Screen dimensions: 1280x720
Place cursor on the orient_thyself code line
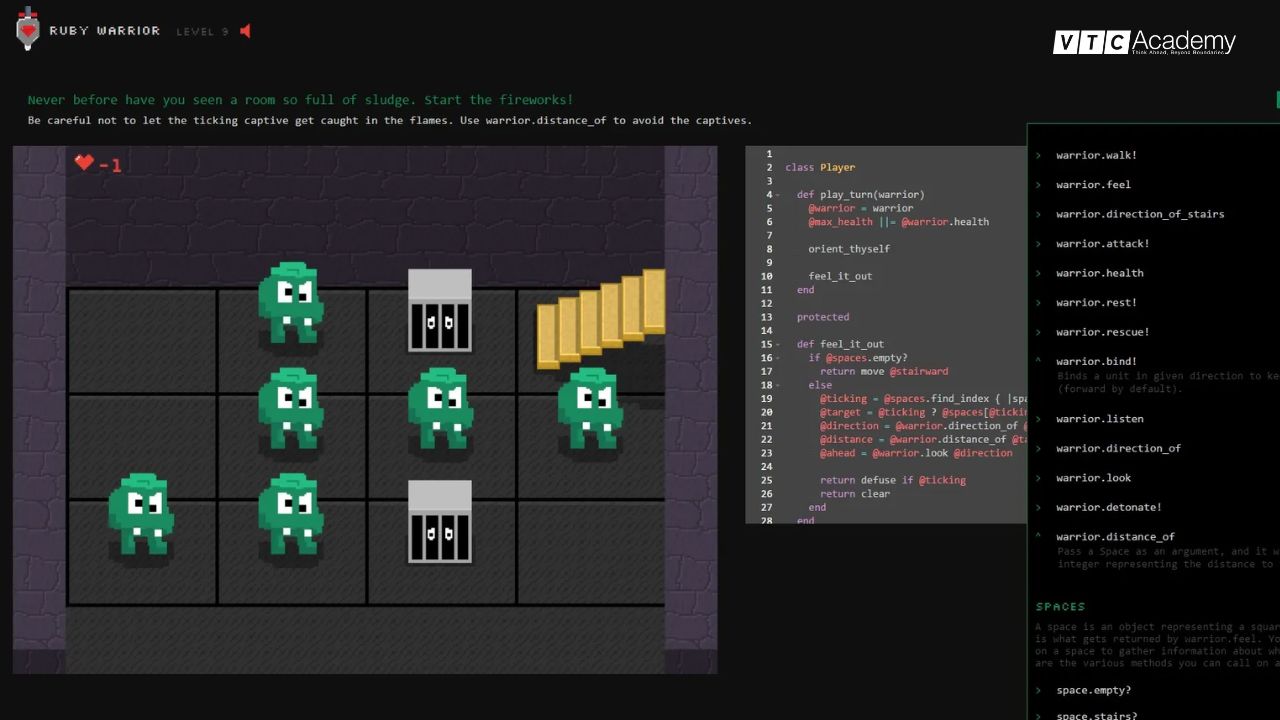(848, 249)
